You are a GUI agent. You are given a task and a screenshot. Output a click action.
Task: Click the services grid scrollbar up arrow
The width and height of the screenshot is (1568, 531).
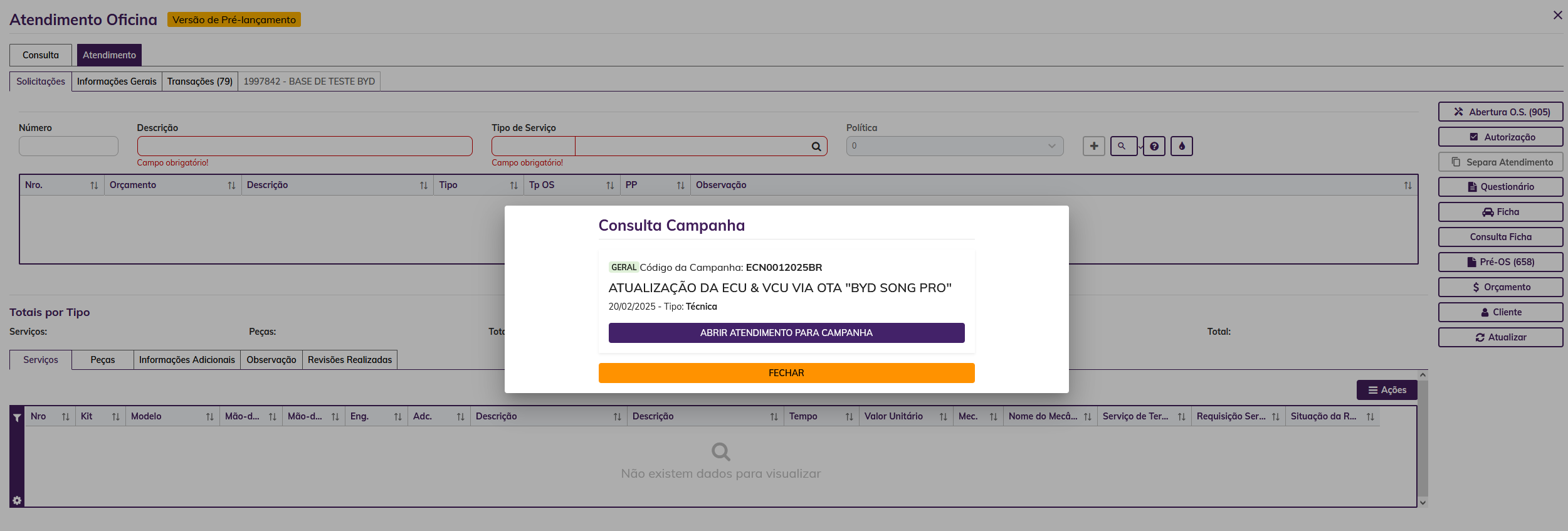click(1423, 375)
